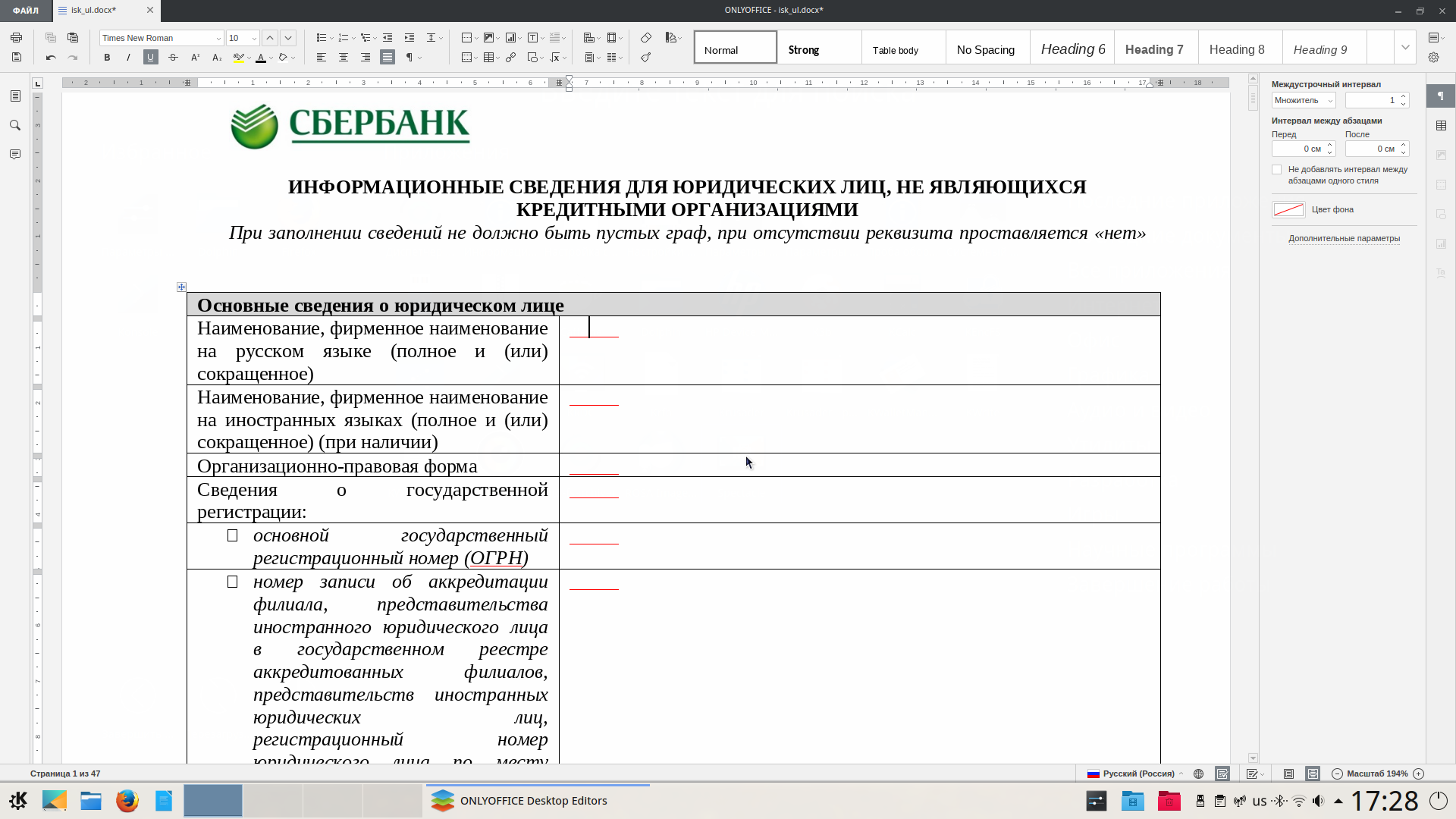This screenshot has height=819, width=1456.
Task: Open table settings in right sidebar
Action: (x=1441, y=125)
